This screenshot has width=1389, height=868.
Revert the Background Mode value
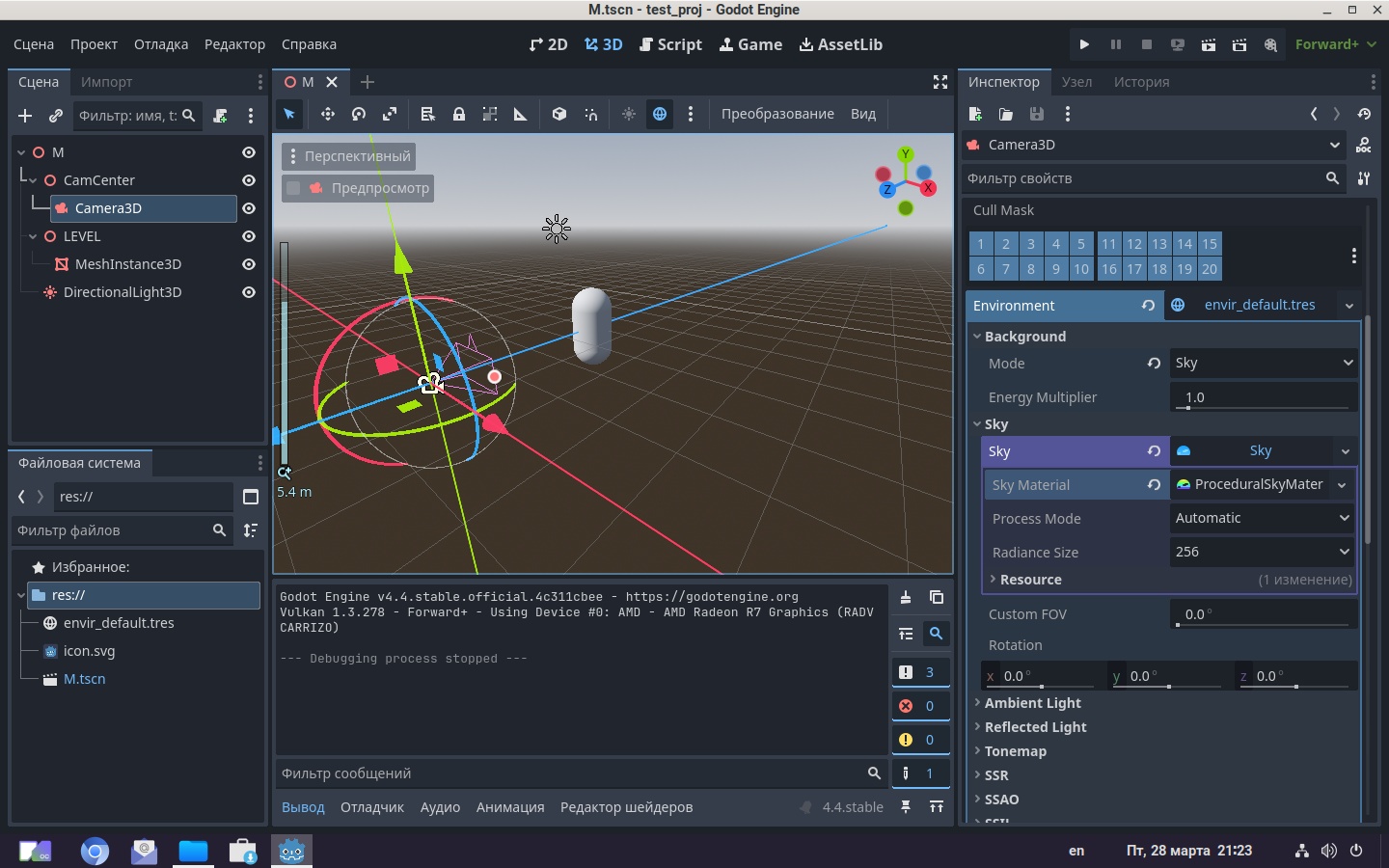pos(1154,364)
